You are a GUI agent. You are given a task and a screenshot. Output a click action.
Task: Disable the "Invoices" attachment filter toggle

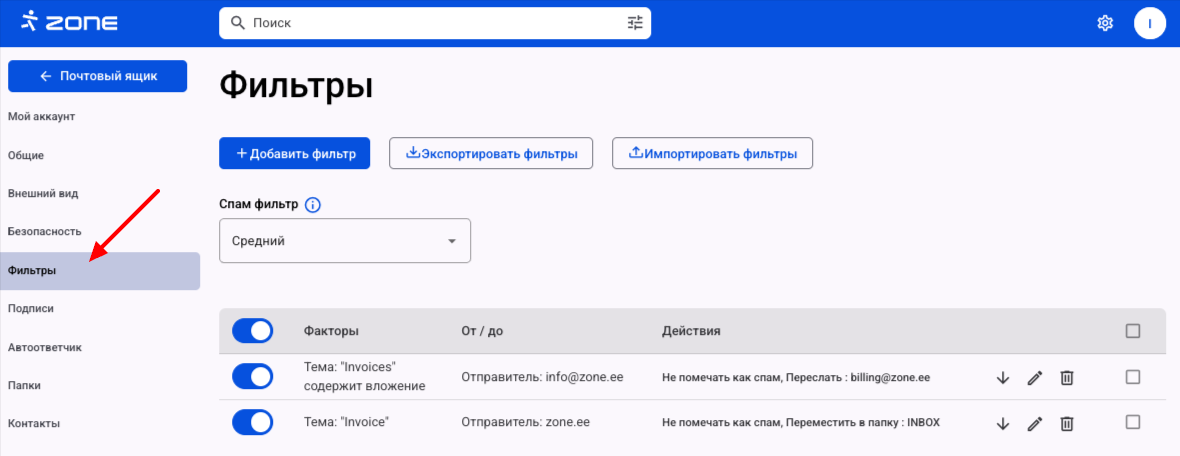point(252,377)
